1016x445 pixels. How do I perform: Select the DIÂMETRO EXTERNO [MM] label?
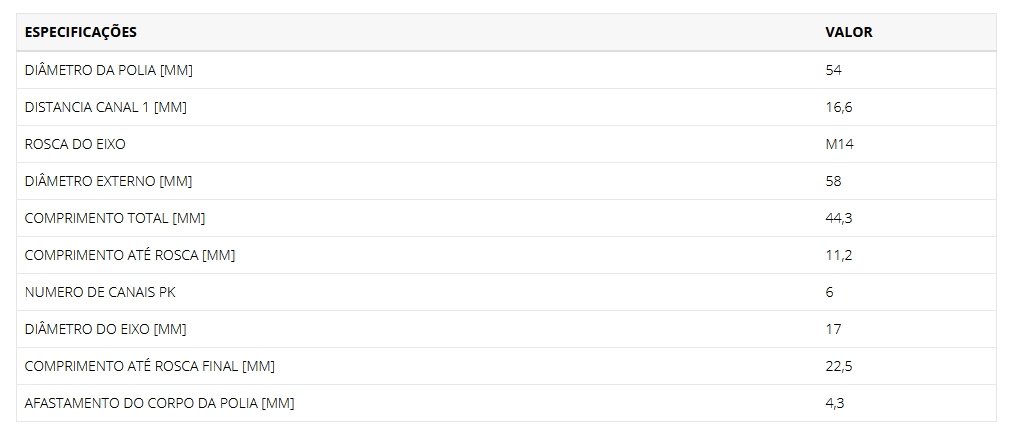pos(108,181)
